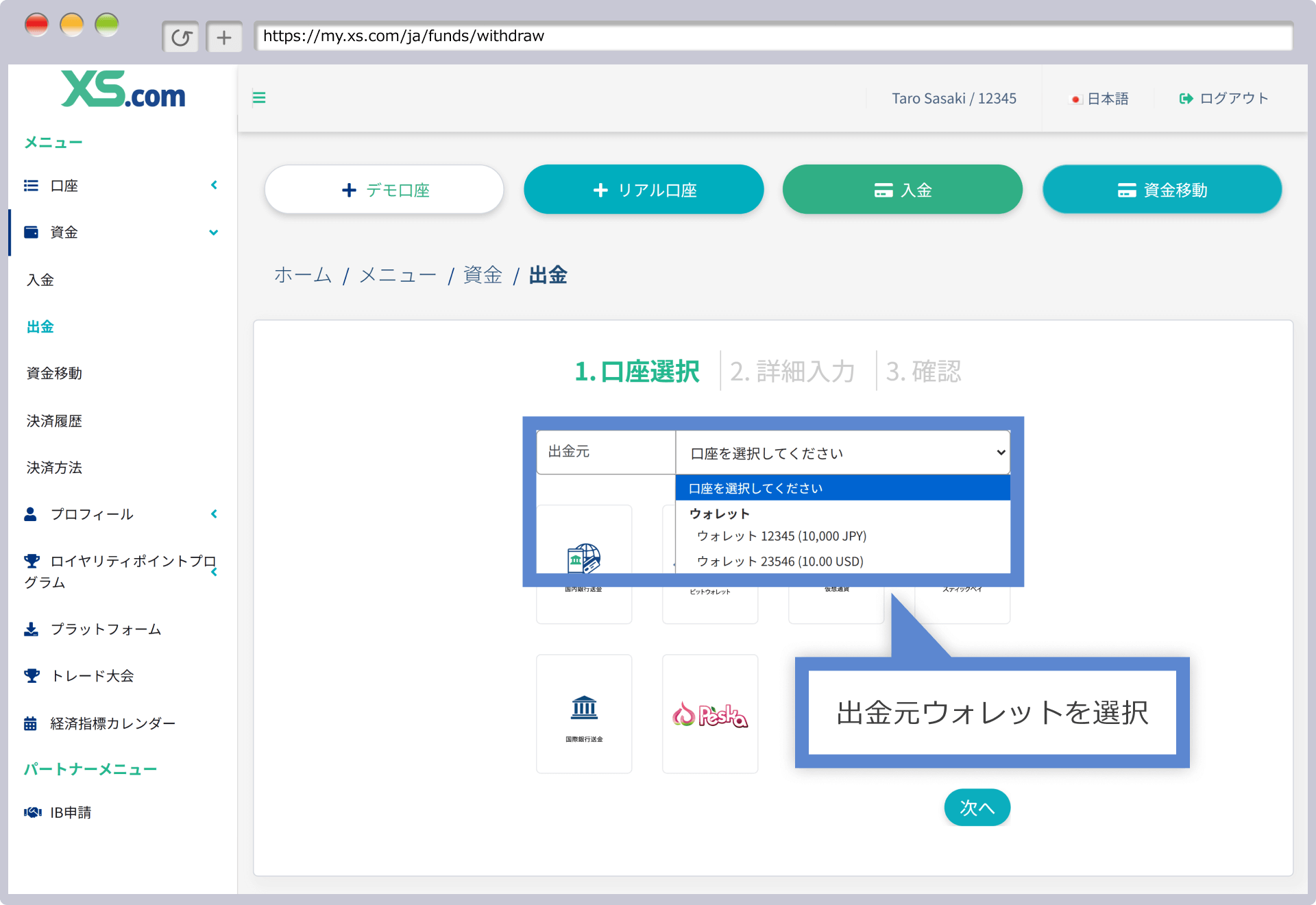Viewport: 1316px width, 905px height.
Task: Open 決済履歴 in the sidebar
Action: (54, 420)
